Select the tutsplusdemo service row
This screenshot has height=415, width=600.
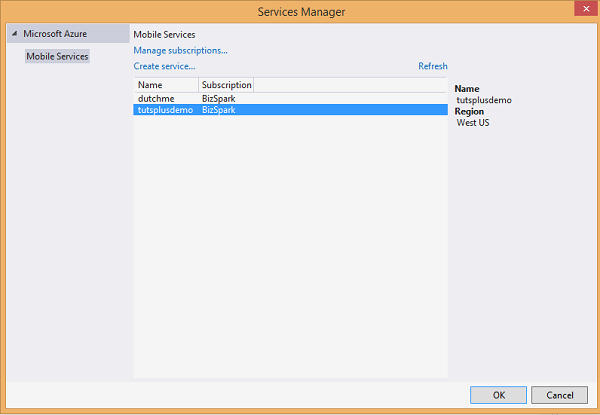(x=290, y=110)
